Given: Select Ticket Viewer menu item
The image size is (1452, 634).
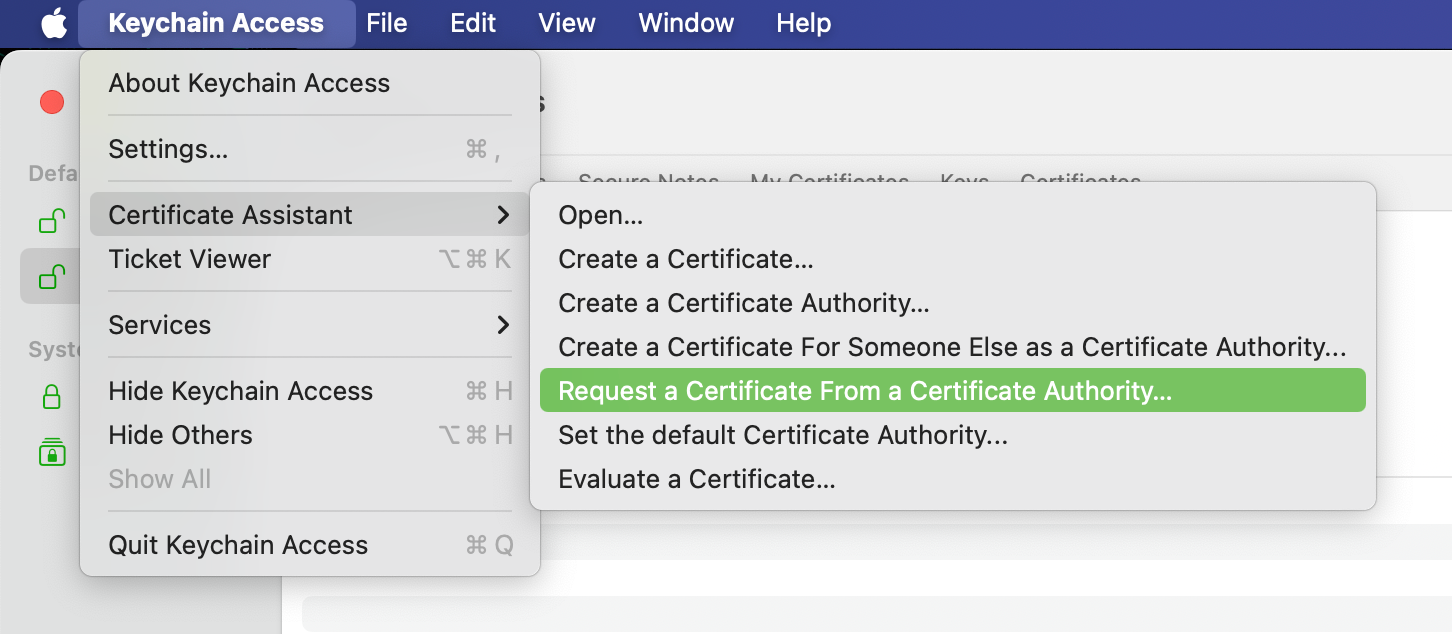Looking at the screenshot, I should (310, 259).
